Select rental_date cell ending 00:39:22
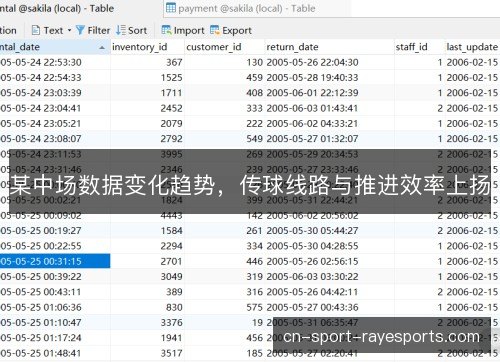Screen dimensions: 500x362 point(55,277)
